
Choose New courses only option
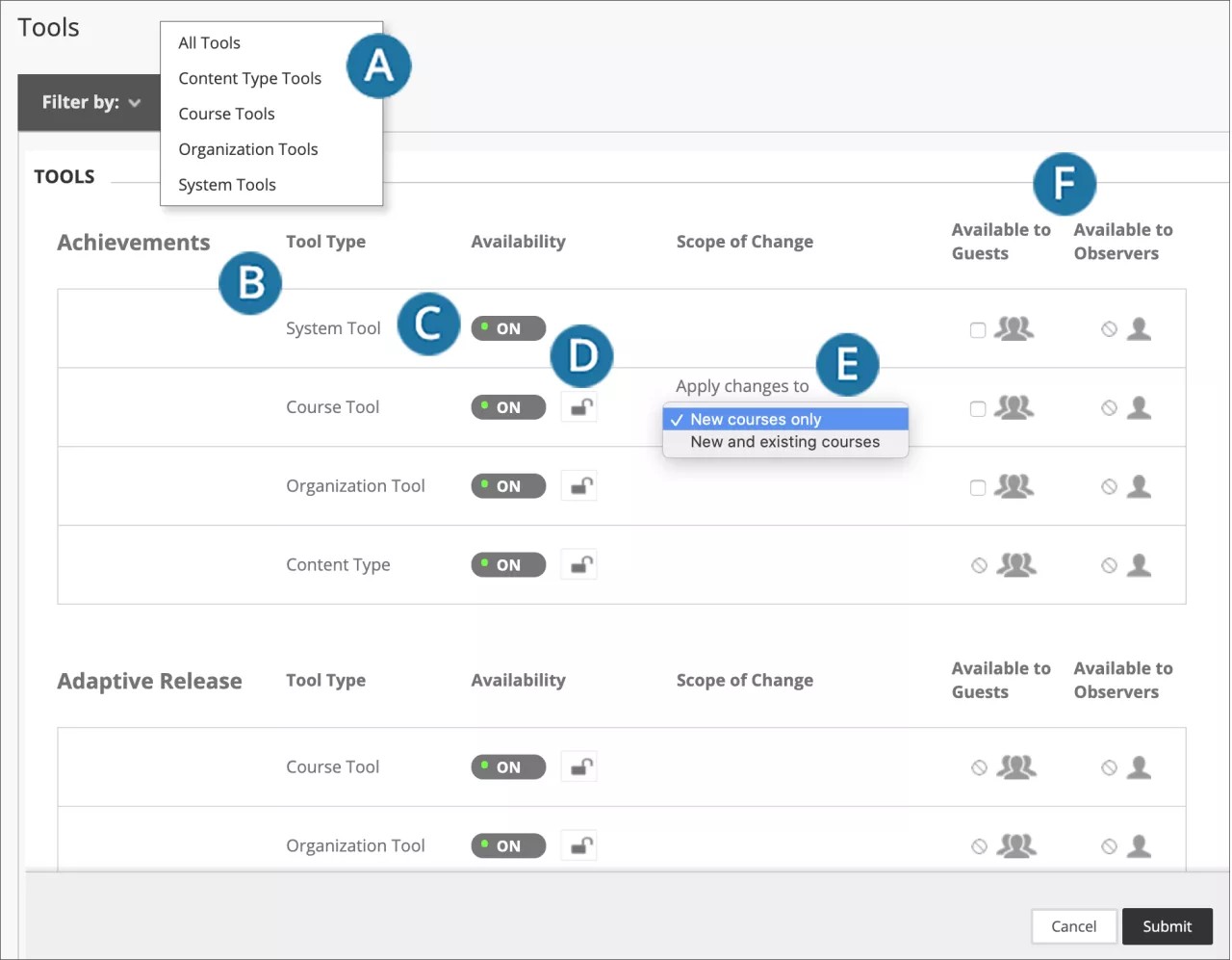(x=757, y=419)
